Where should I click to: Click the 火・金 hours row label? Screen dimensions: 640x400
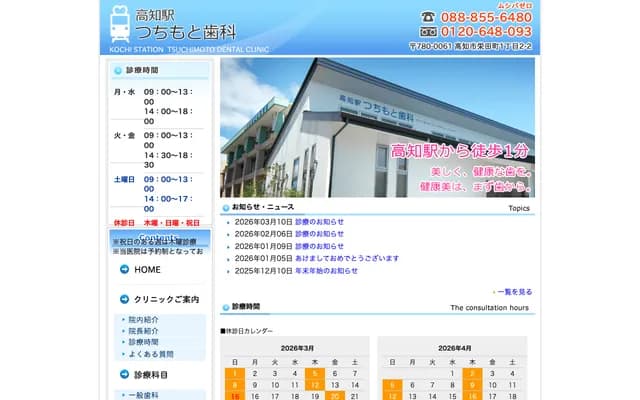(124, 136)
